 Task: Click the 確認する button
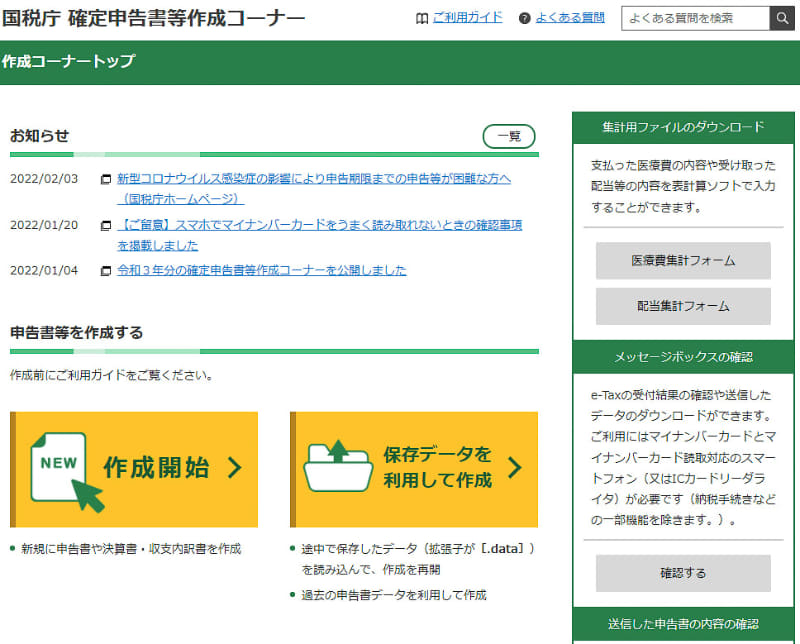click(x=683, y=572)
